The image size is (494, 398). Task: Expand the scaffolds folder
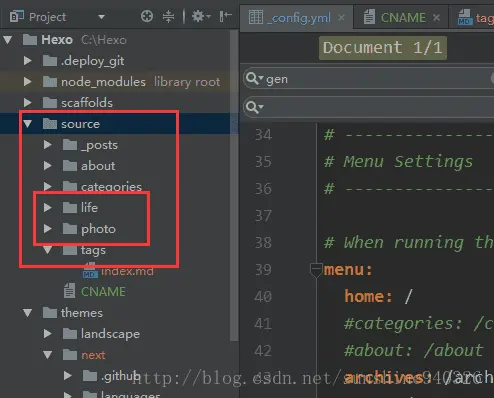[28, 103]
